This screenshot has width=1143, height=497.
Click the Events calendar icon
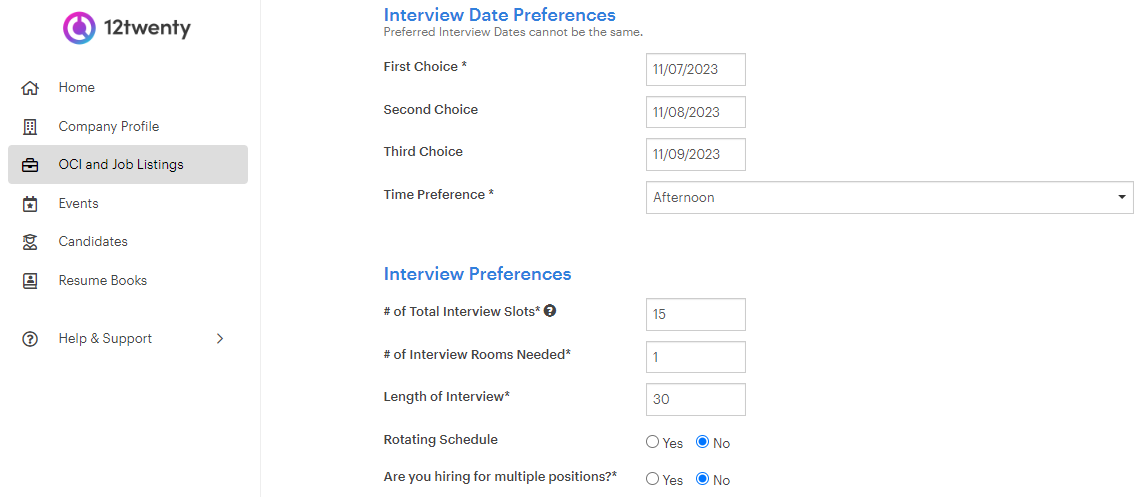pos(30,204)
